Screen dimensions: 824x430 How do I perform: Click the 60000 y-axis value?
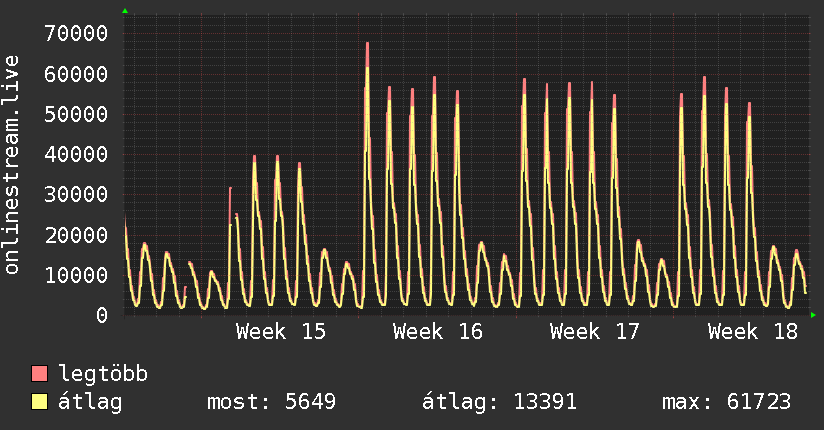click(76, 74)
